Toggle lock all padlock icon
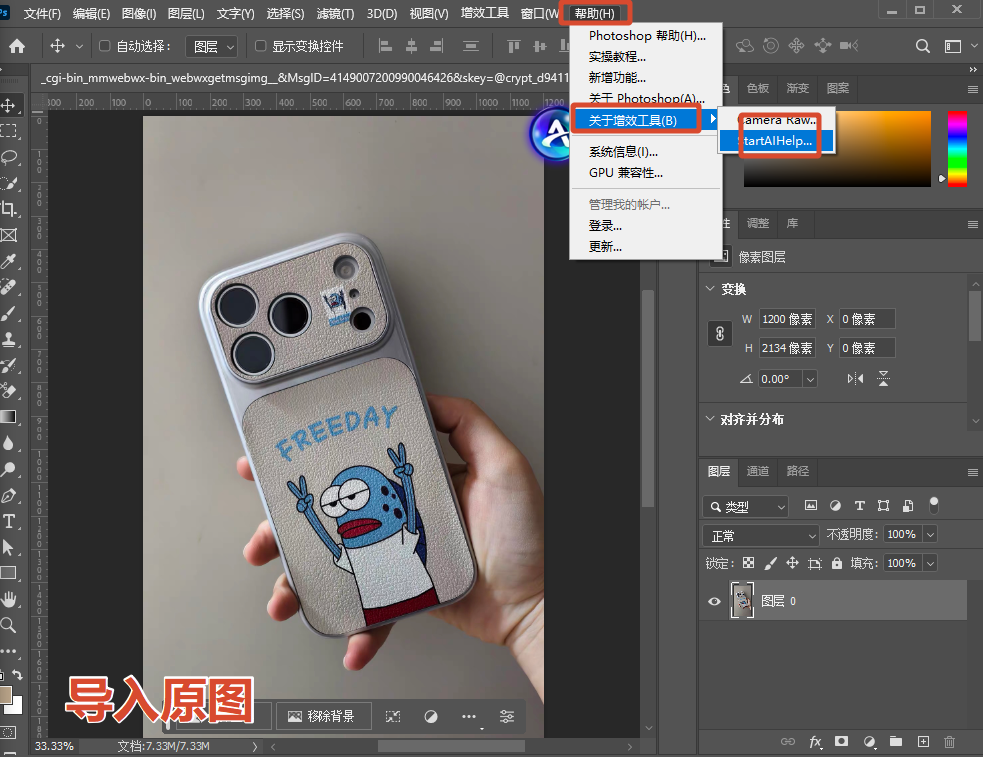The width and height of the screenshot is (983, 757). coord(837,563)
